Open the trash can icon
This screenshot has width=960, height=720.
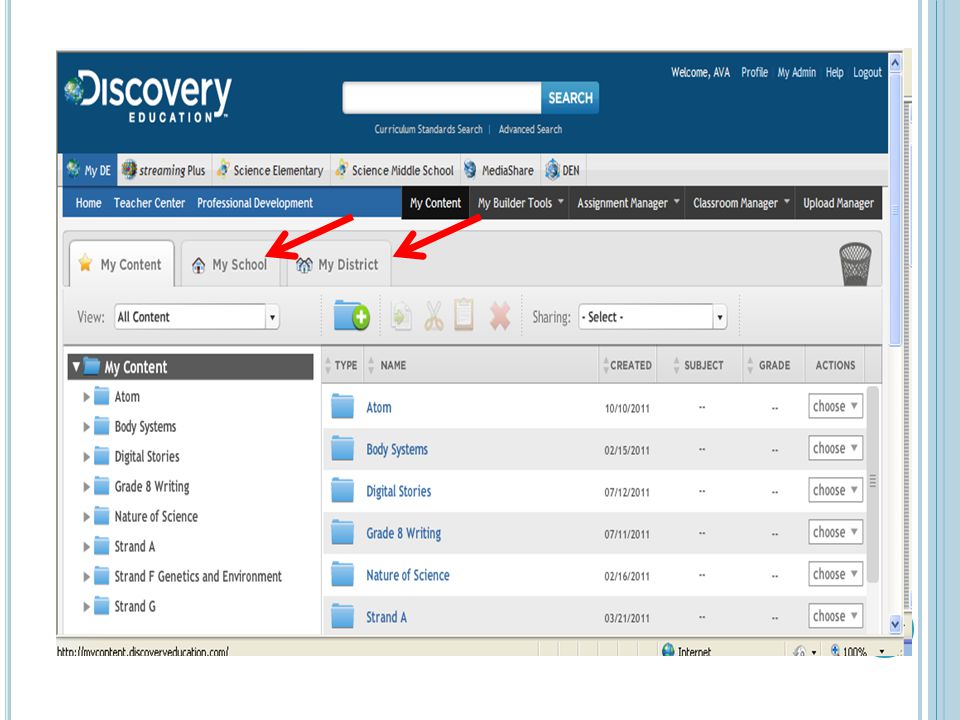855,264
